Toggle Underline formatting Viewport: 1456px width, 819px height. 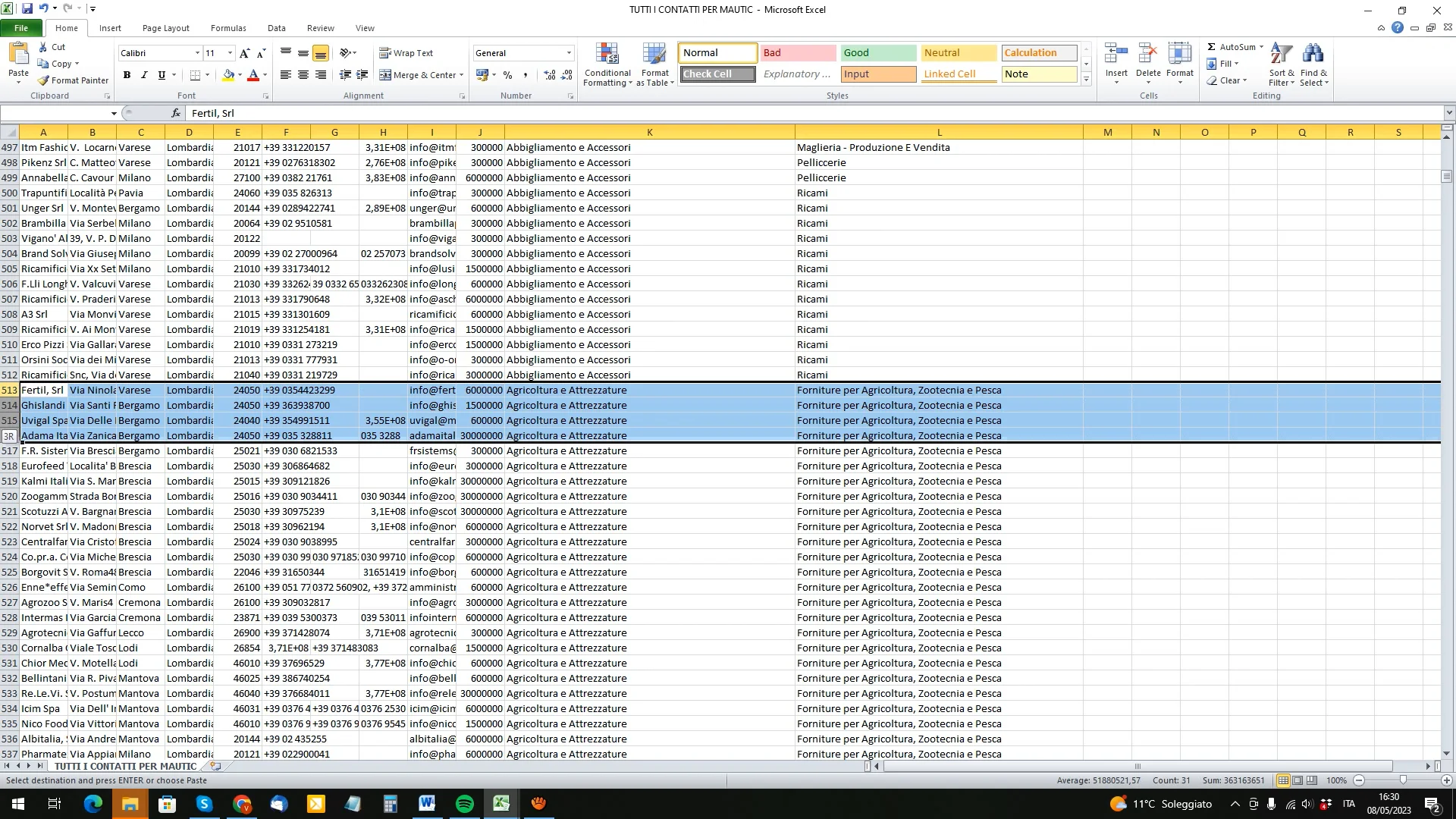click(x=162, y=75)
